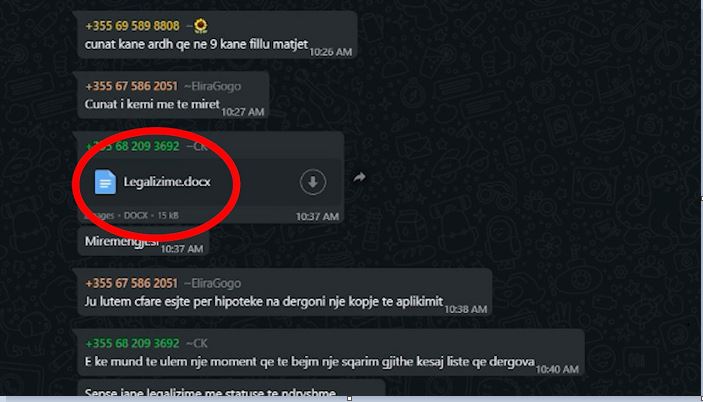Open the Legalizime.docx file name
703x402 pixels.
tap(167, 182)
